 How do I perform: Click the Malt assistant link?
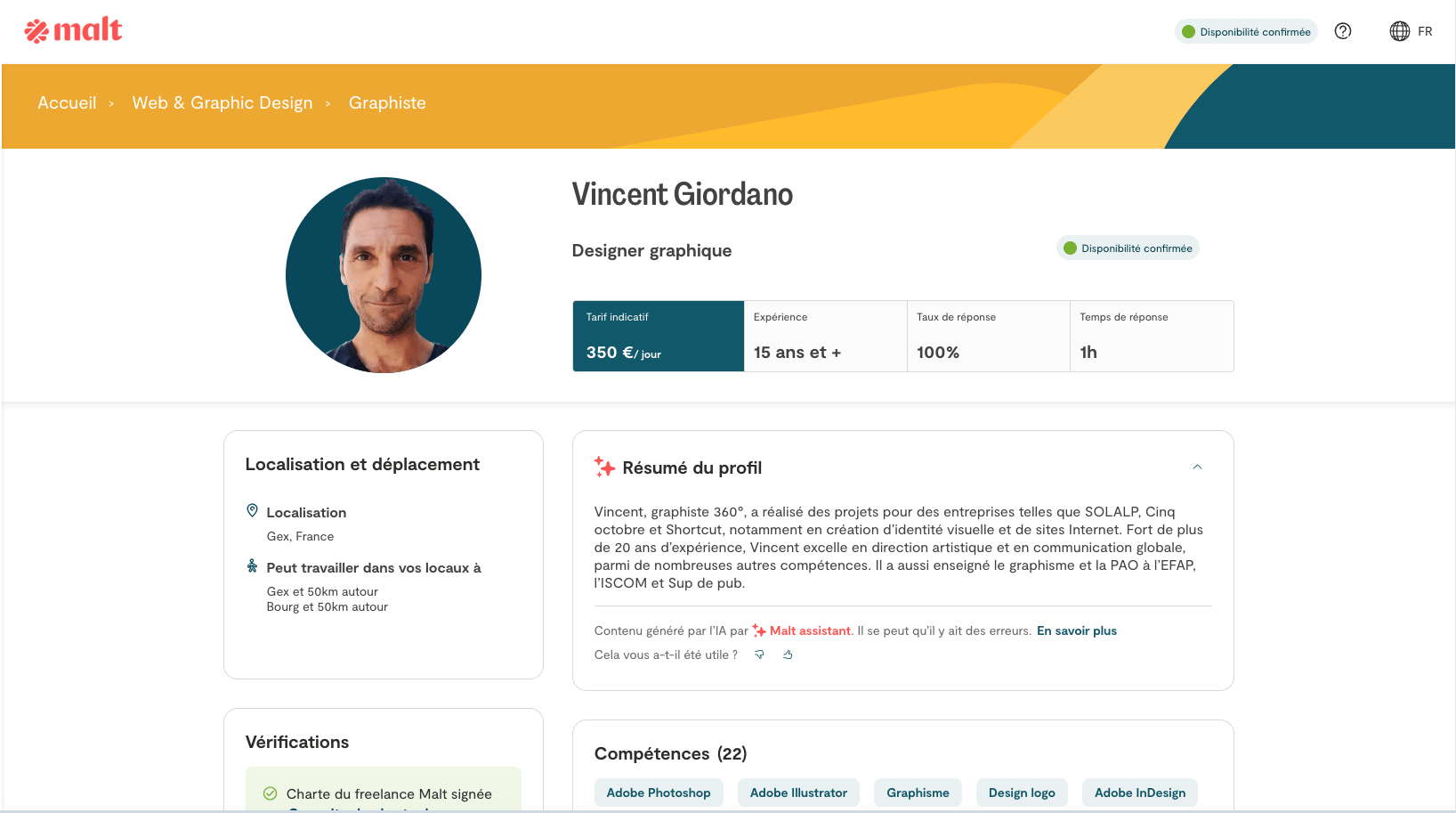(810, 630)
